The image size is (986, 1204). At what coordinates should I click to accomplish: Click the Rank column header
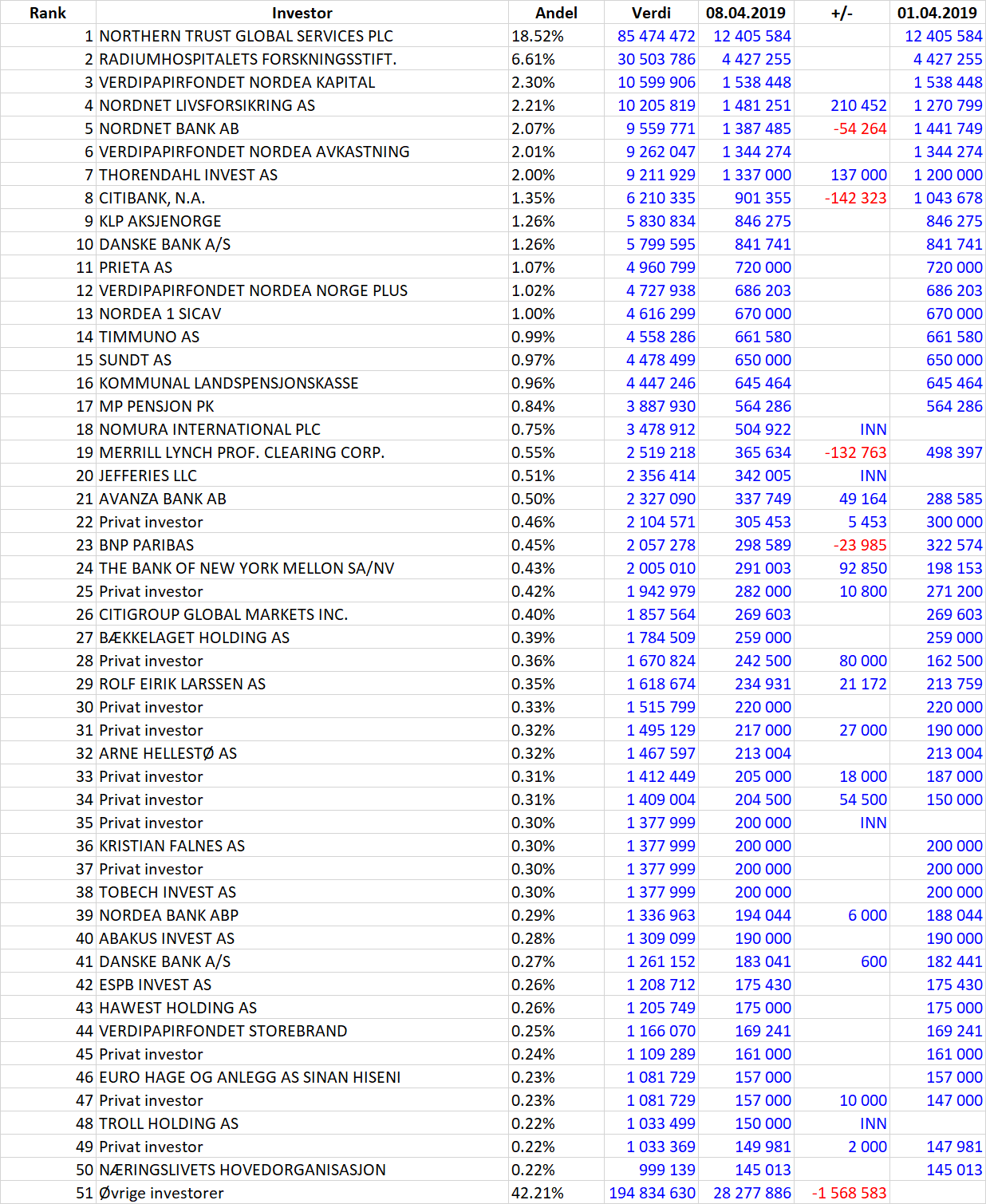tap(48, 13)
